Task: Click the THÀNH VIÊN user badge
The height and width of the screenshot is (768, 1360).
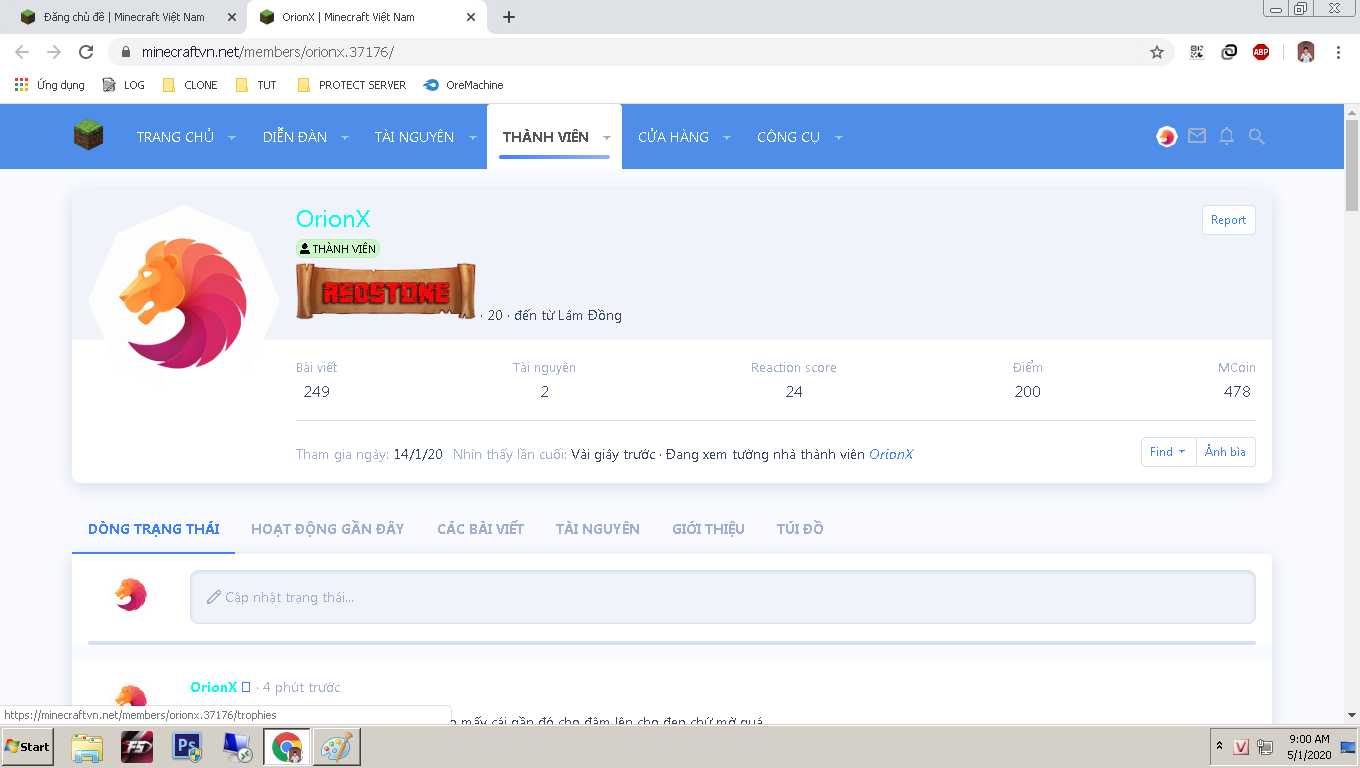Action: tap(338, 249)
